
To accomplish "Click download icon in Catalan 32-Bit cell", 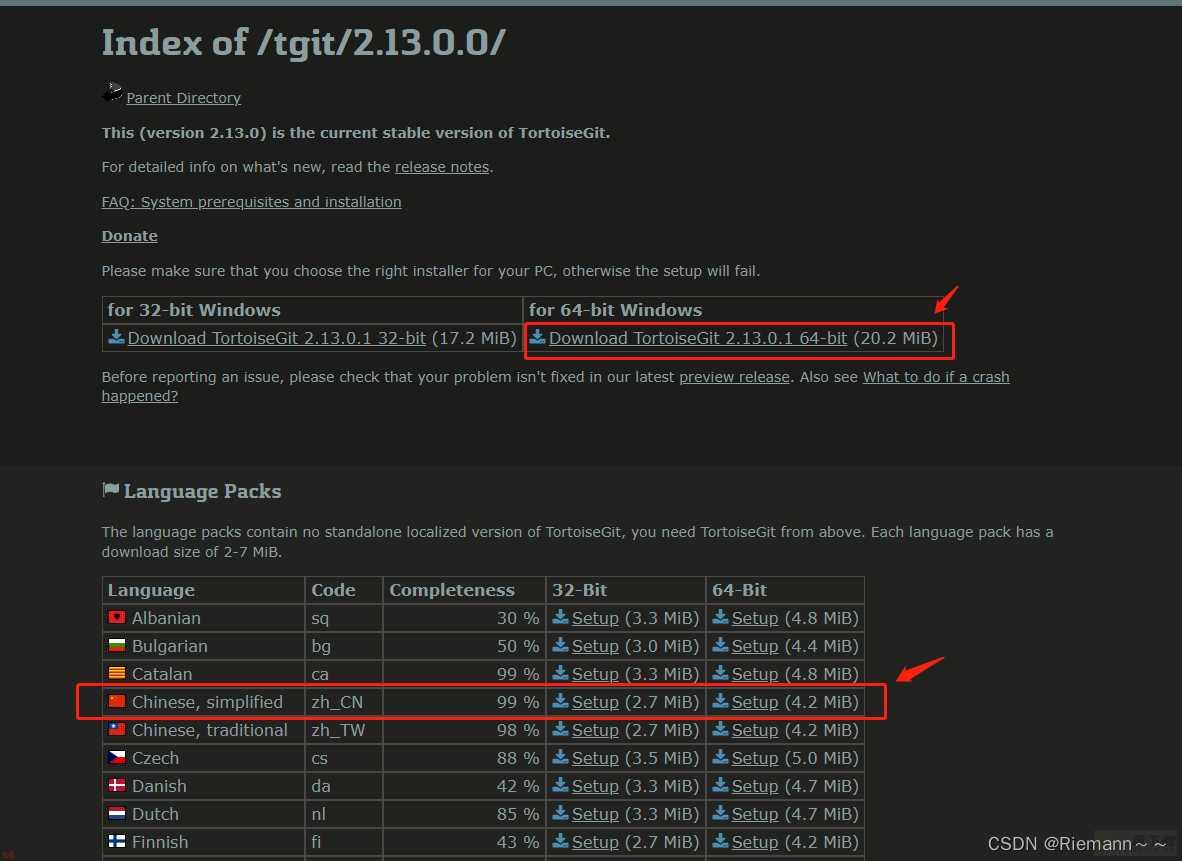I will coord(560,673).
